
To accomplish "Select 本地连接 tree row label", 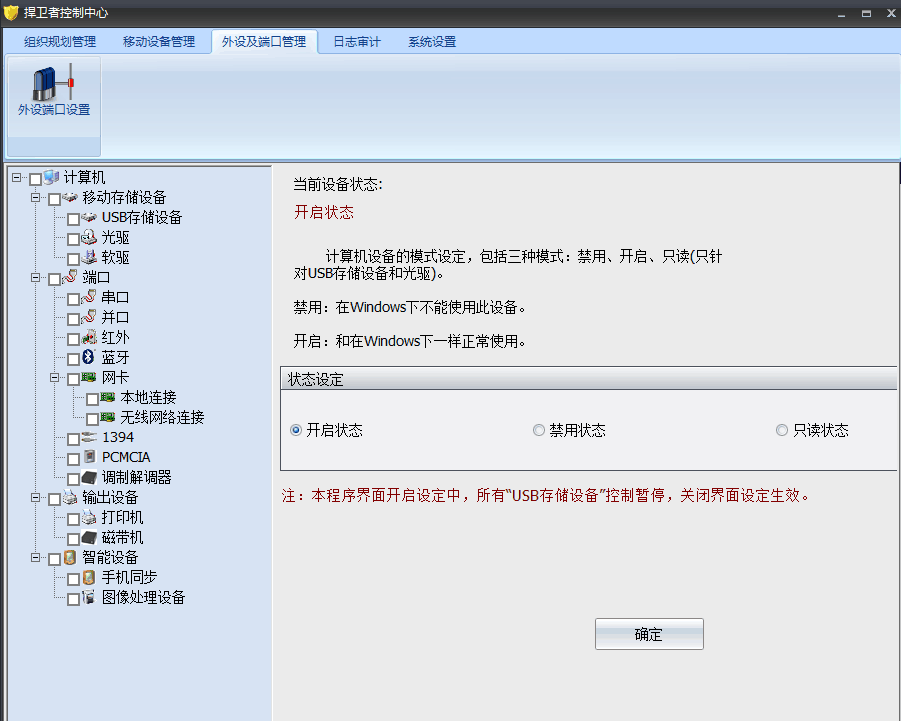I will pyautogui.click(x=148, y=398).
